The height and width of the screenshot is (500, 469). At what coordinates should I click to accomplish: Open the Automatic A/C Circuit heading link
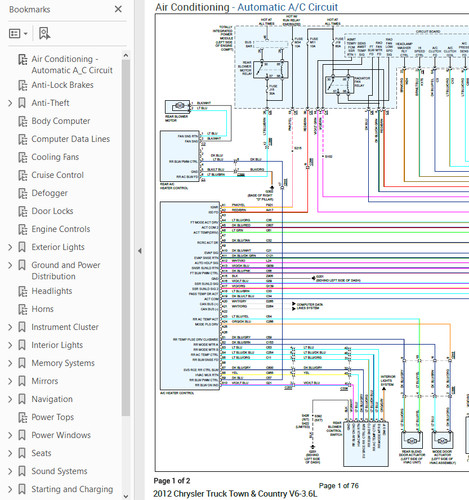coord(287,7)
